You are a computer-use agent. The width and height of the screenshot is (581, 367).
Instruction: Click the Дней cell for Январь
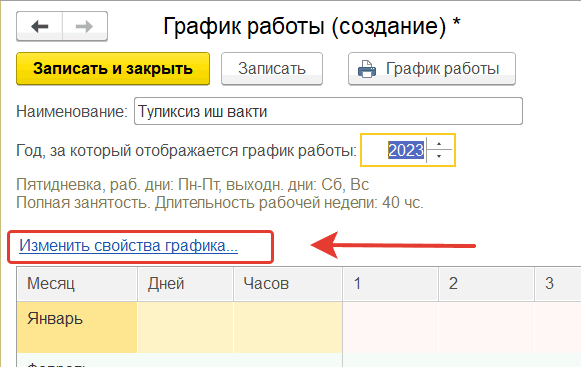click(x=186, y=327)
